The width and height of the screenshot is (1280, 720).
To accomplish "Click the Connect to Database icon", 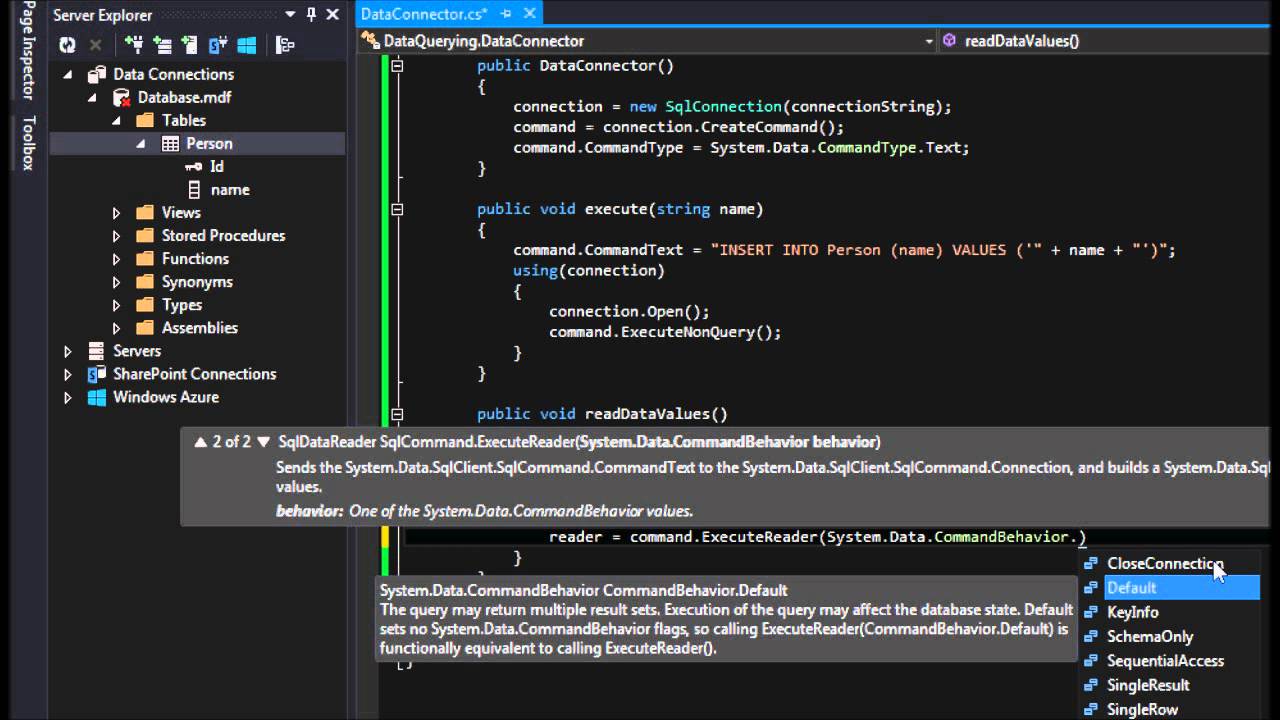I will [134, 45].
